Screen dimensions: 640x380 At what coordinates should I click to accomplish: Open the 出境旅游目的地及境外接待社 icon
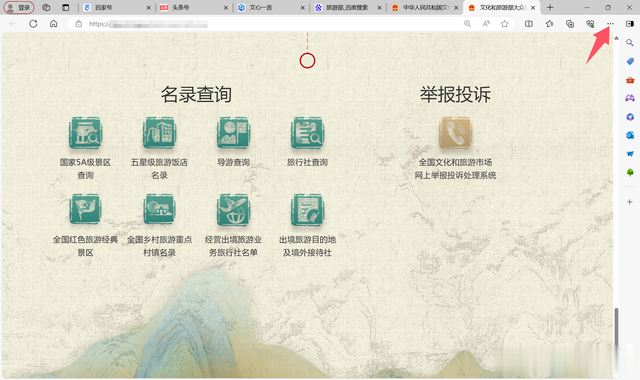click(307, 209)
